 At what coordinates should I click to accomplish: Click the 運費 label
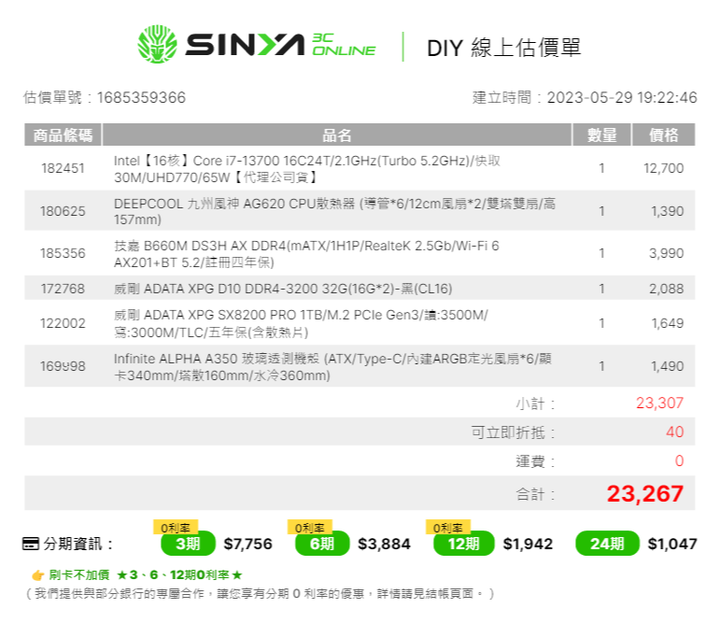(535, 461)
